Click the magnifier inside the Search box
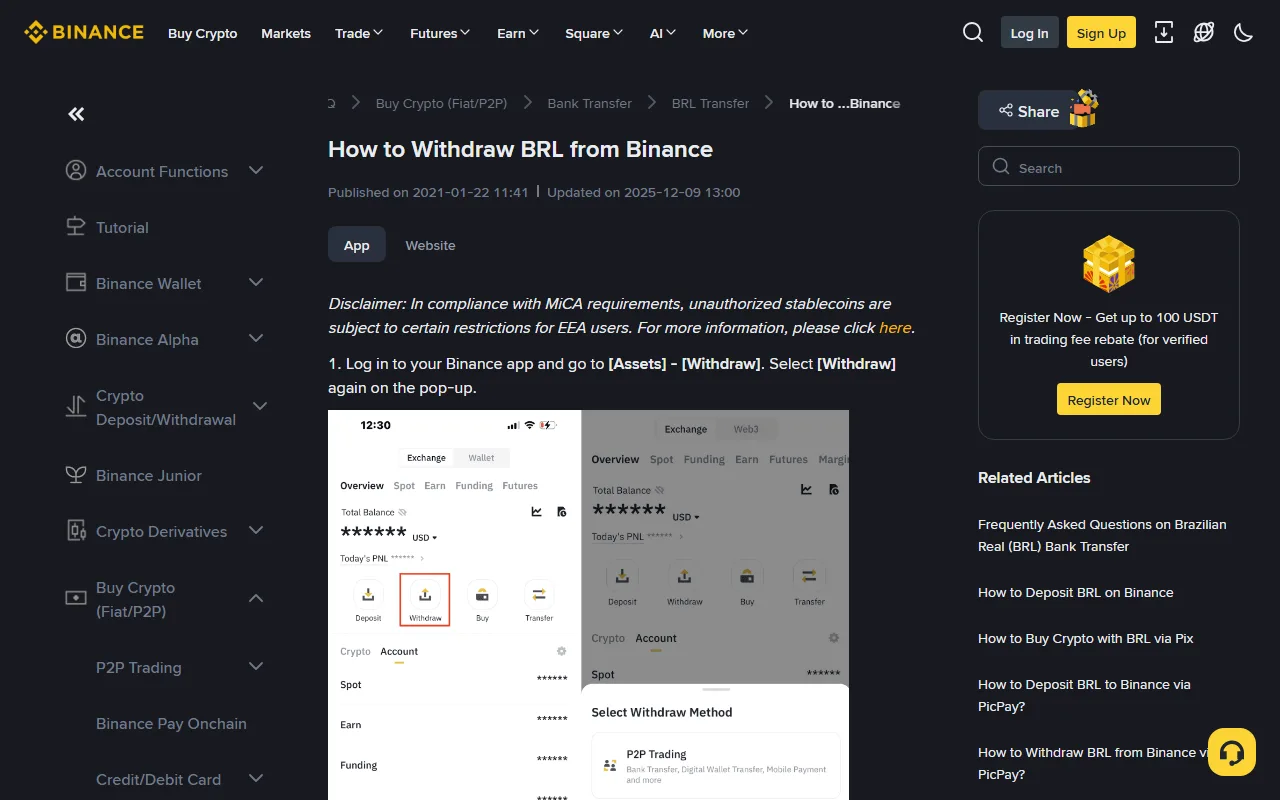Screen dimensions: 1280x800 (1001, 167)
